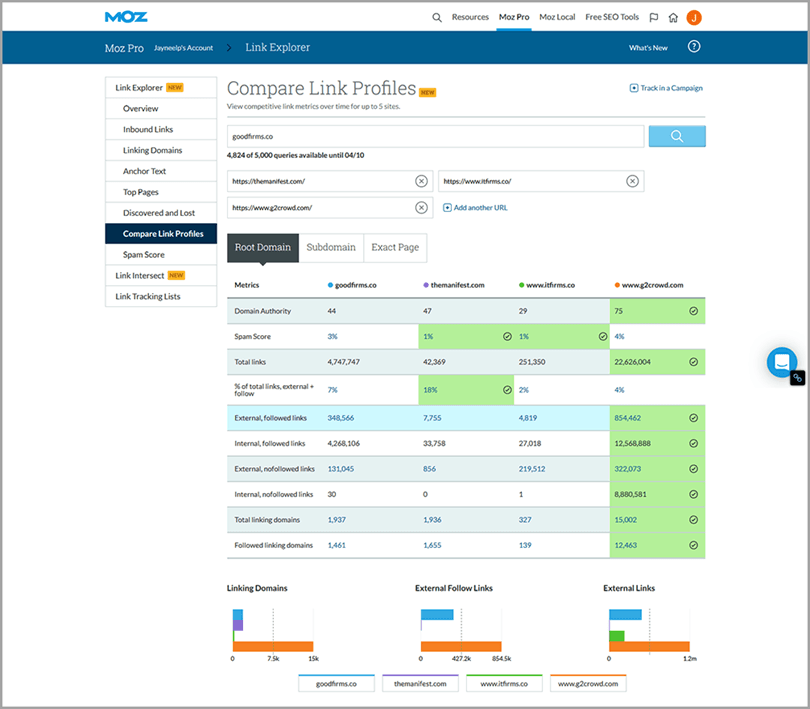Open Inbound Links in the sidebar

click(161, 129)
